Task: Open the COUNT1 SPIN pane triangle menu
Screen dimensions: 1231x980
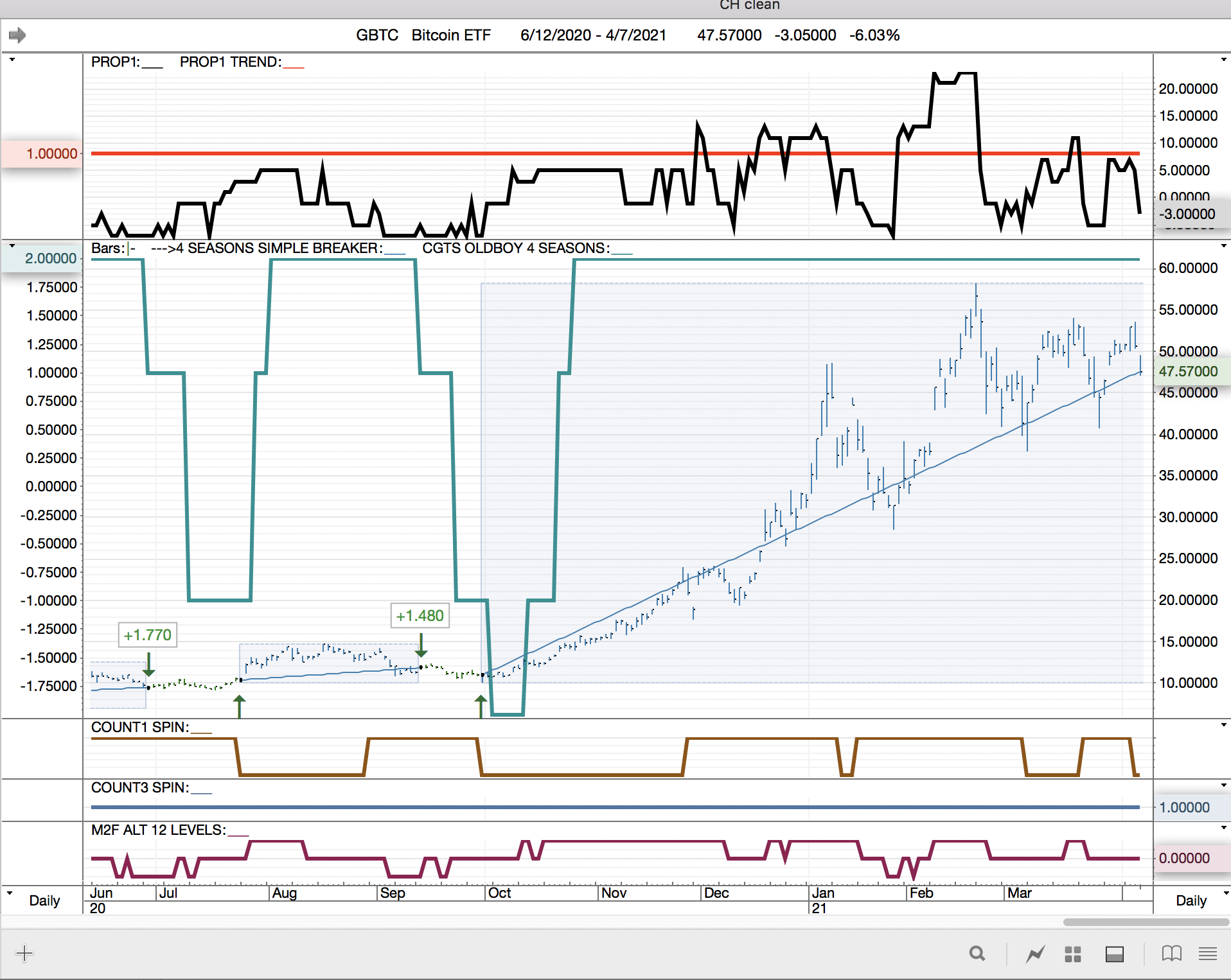Action: [1223, 725]
